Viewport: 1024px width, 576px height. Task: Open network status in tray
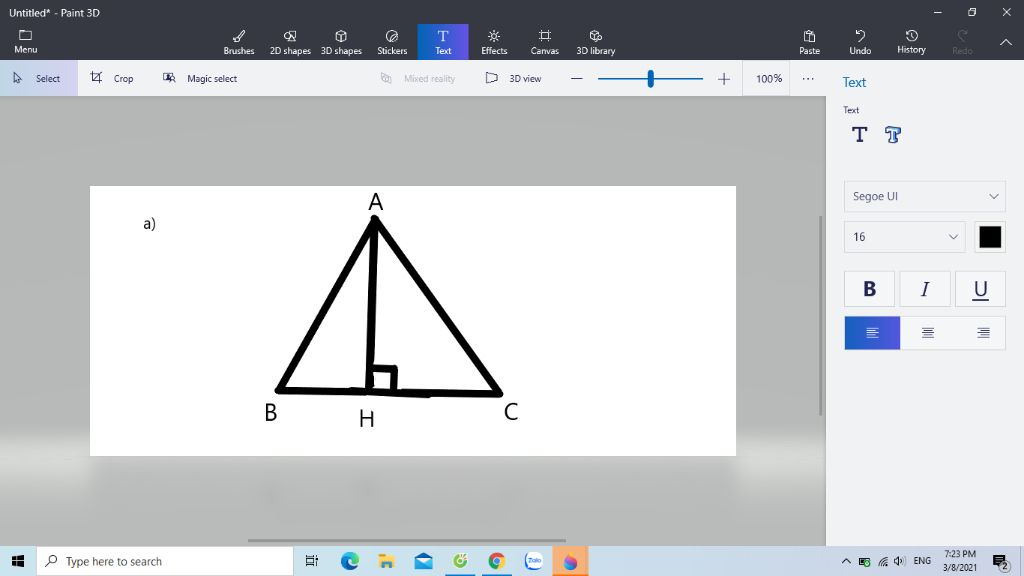(x=883, y=561)
